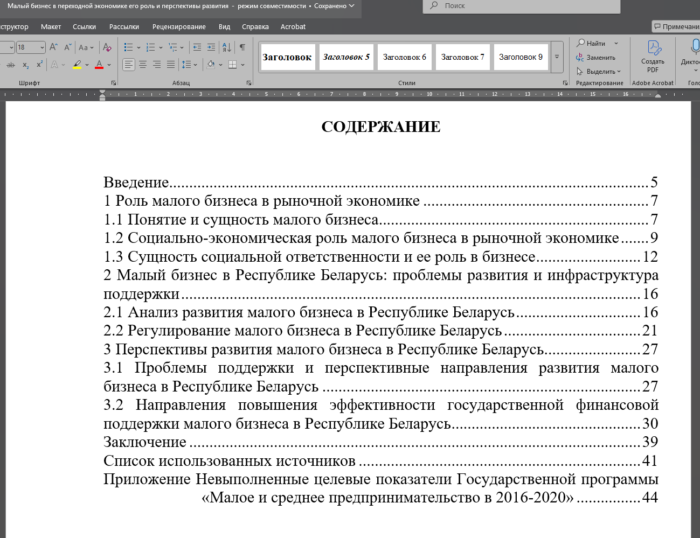The width and height of the screenshot is (700, 538).
Task: Open multilevel list dropdown arrow
Action: point(182,47)
